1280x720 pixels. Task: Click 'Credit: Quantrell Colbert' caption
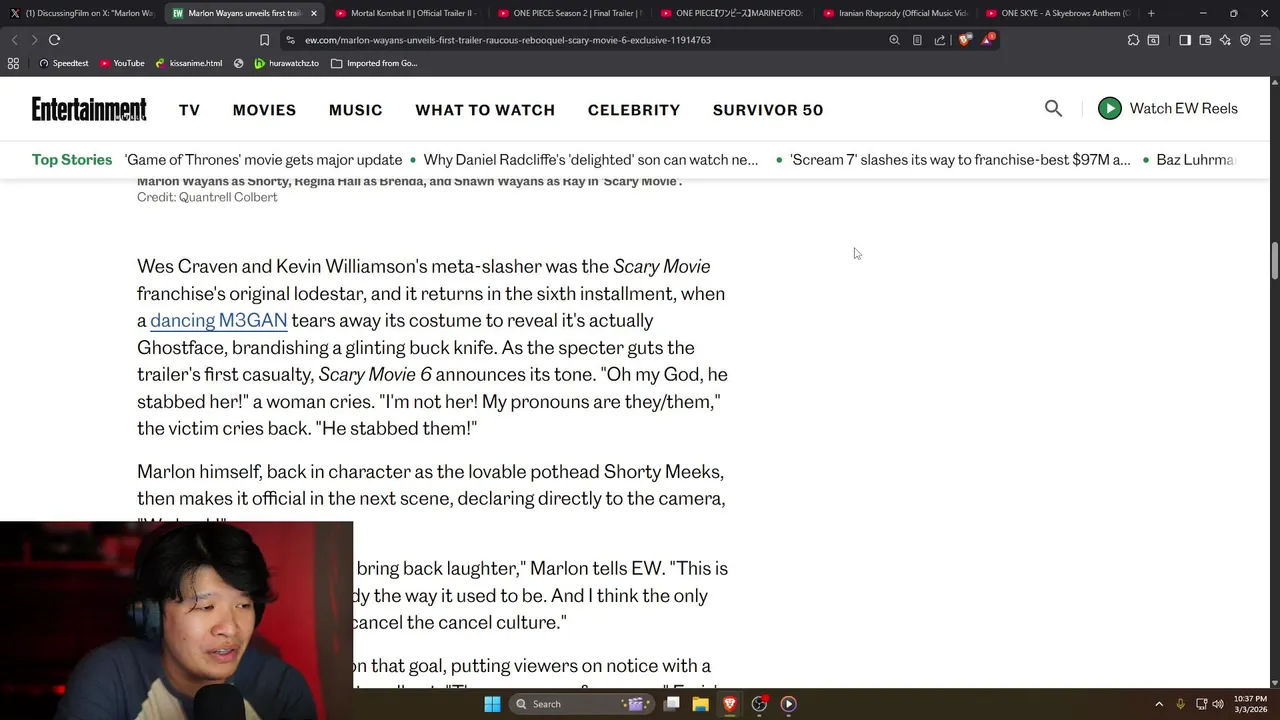[x=207, y=197]
